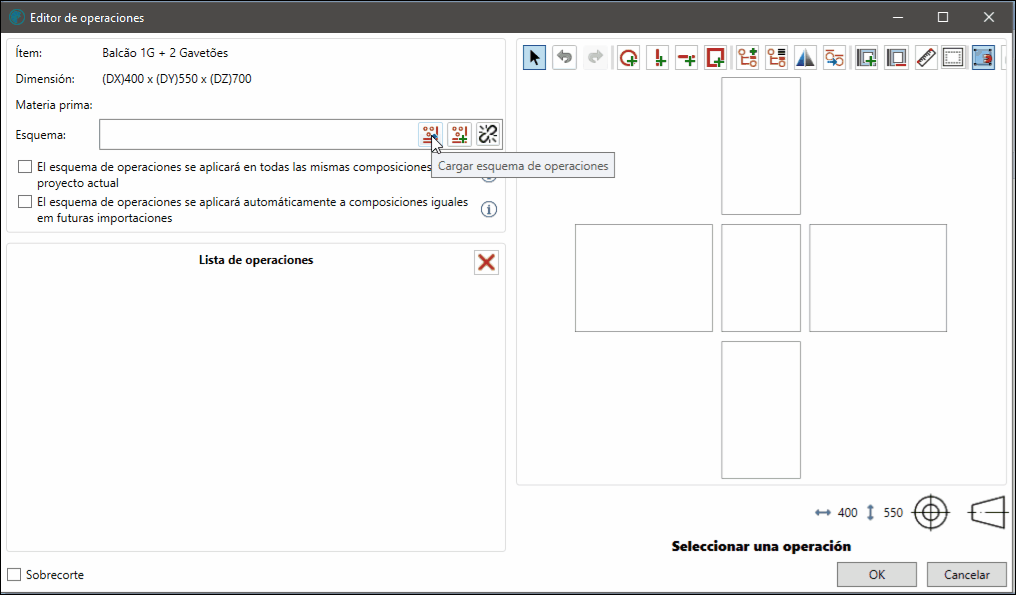
Task: Click the save new scheme icon
Action: coord(459,135)
